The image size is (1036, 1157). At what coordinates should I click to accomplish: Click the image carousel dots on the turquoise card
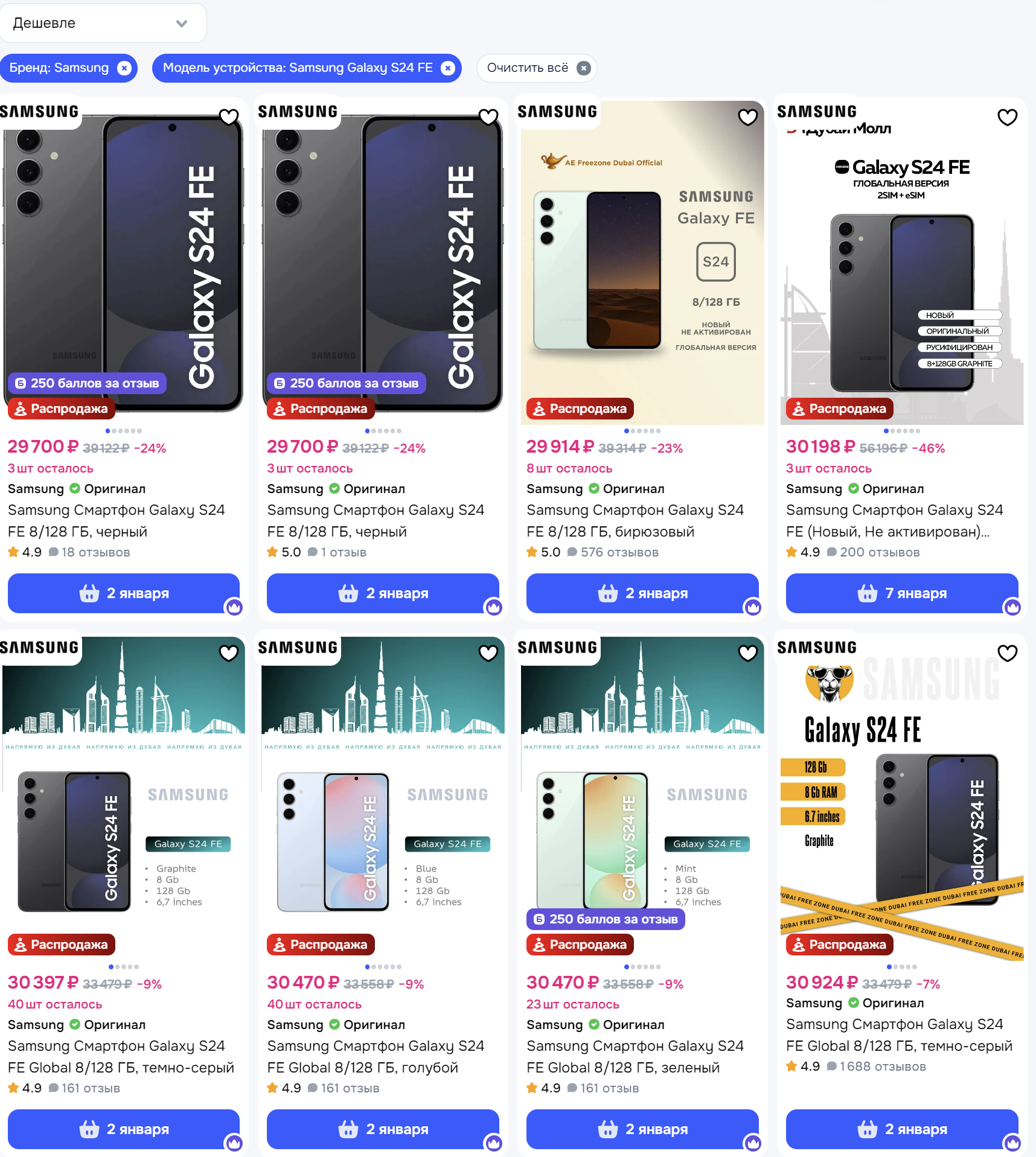642,431
